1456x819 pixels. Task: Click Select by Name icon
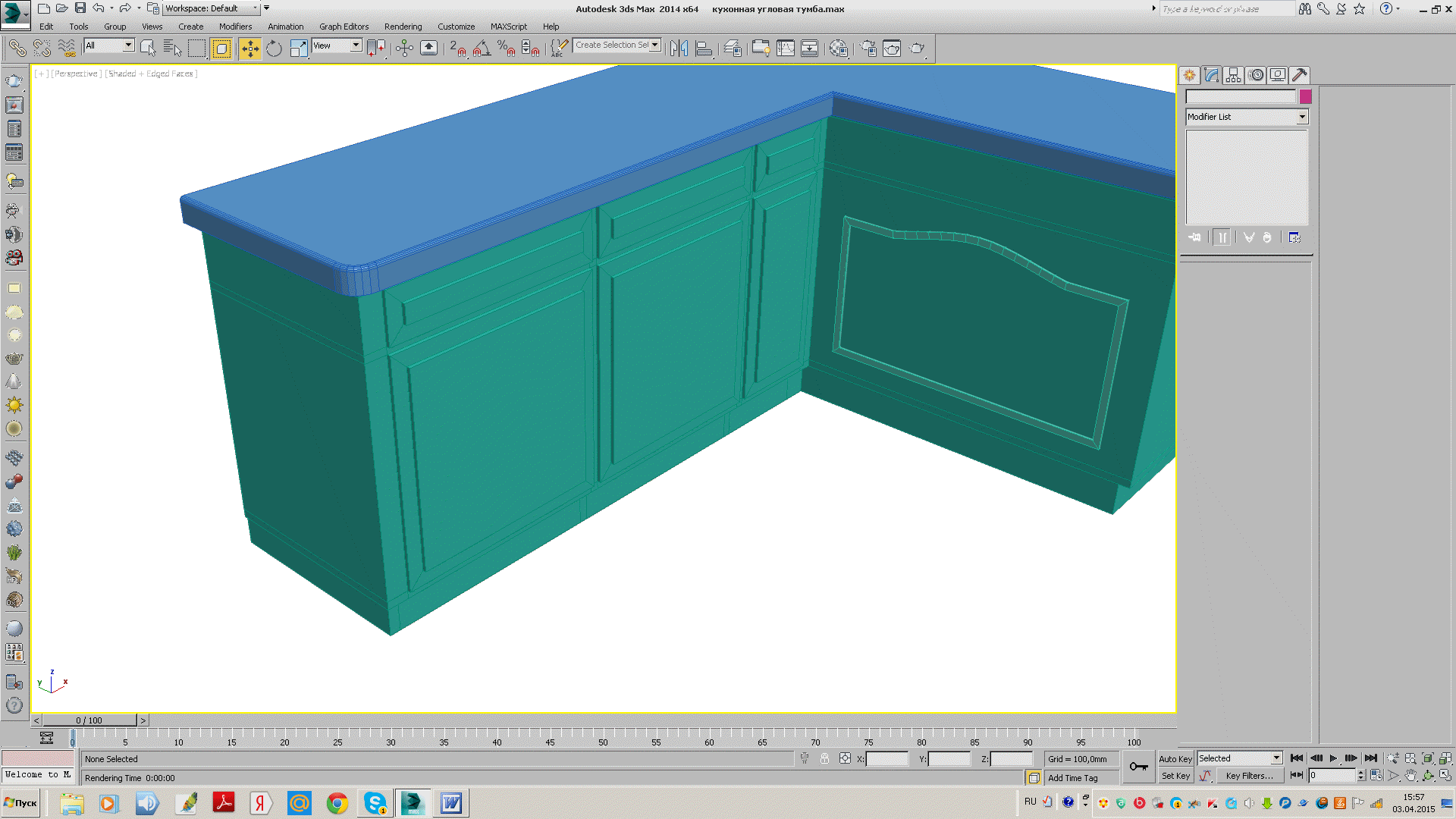click(172, 49)
